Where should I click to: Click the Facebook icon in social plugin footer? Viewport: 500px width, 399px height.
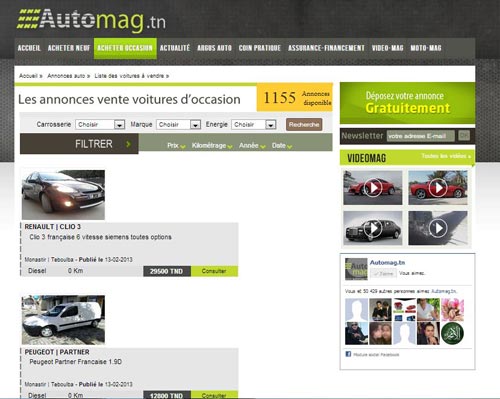point(348,354)
